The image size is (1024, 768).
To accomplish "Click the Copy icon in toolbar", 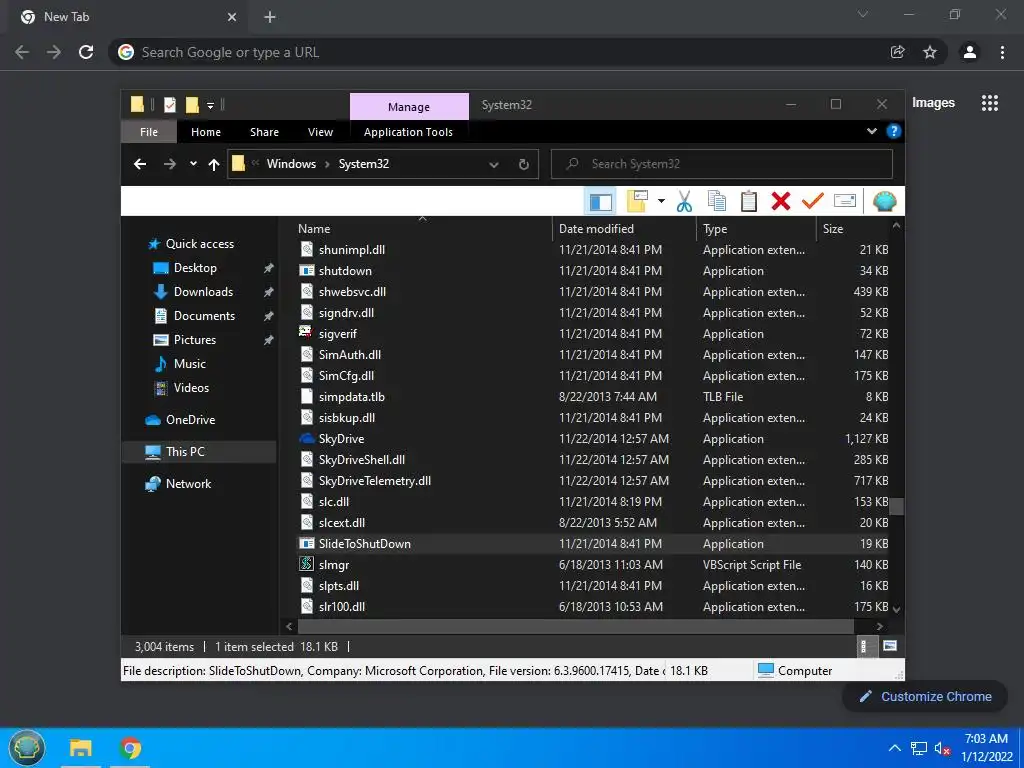I will coord(716,202).
